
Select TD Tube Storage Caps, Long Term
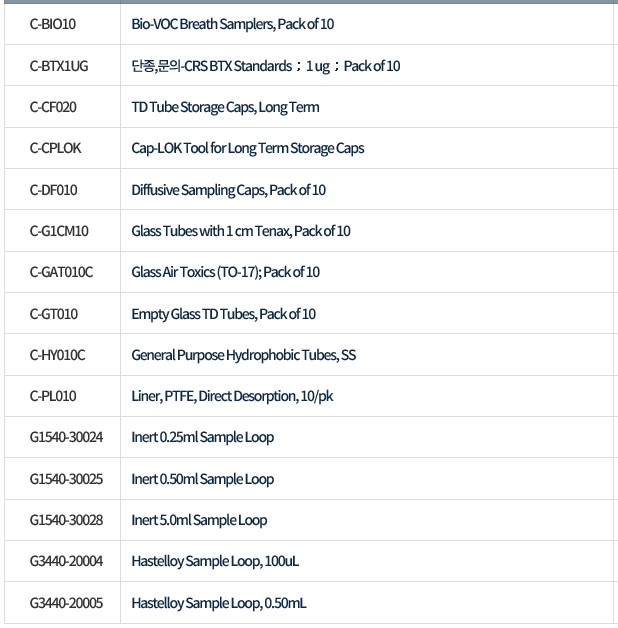tap(225, 107)
